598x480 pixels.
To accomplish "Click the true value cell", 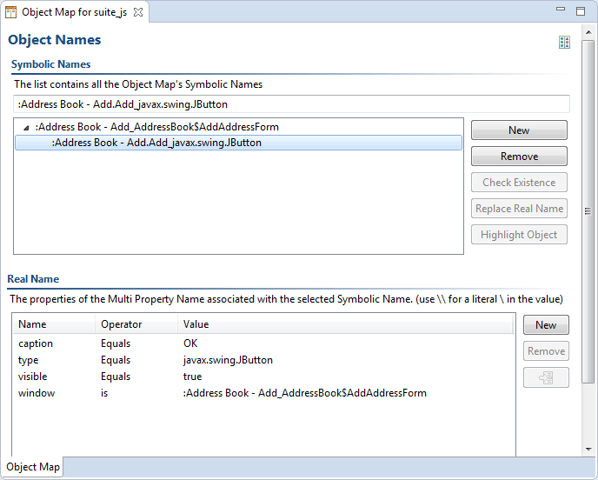I will pos(192,377).
